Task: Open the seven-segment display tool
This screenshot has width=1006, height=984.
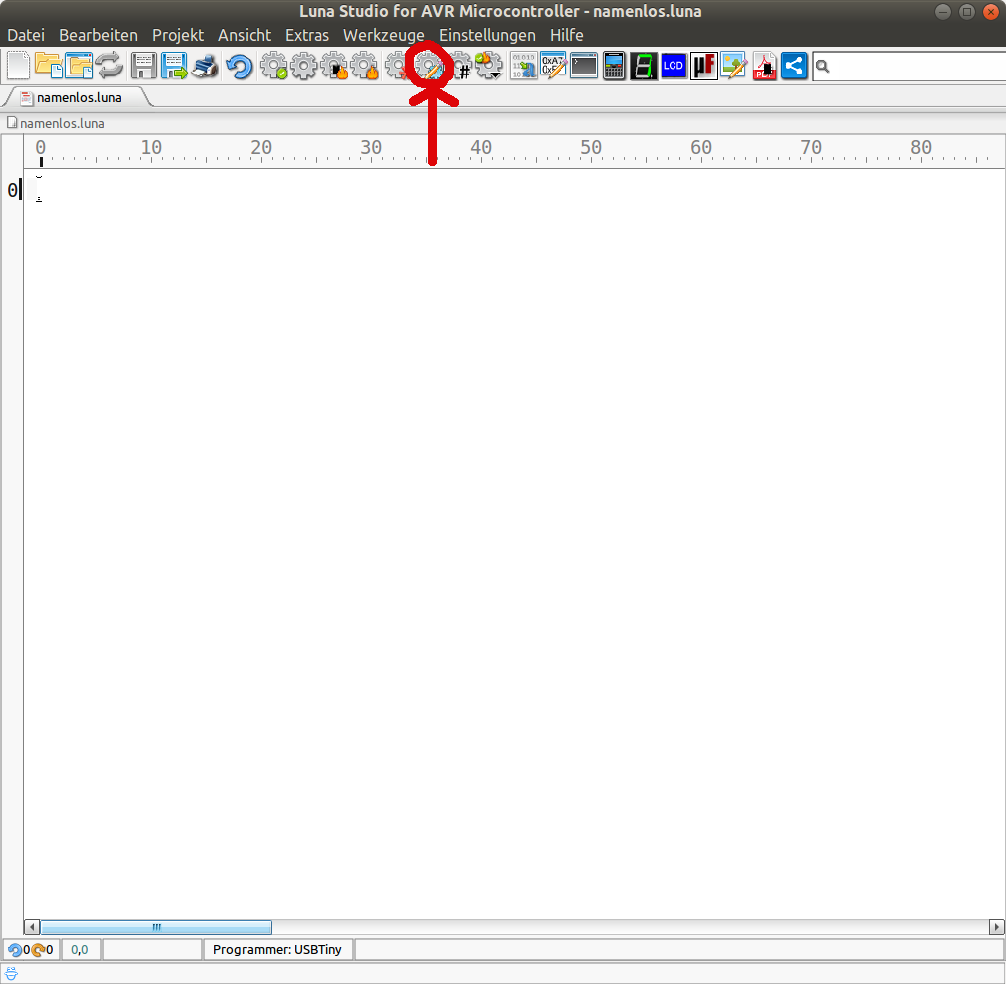Action: point(644,66)
